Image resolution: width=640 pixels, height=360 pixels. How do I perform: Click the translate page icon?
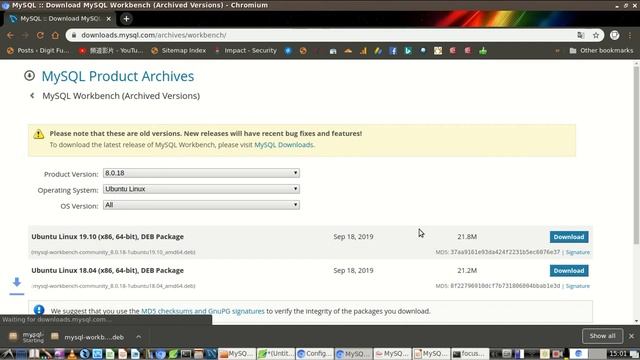[x=581, y=36]
